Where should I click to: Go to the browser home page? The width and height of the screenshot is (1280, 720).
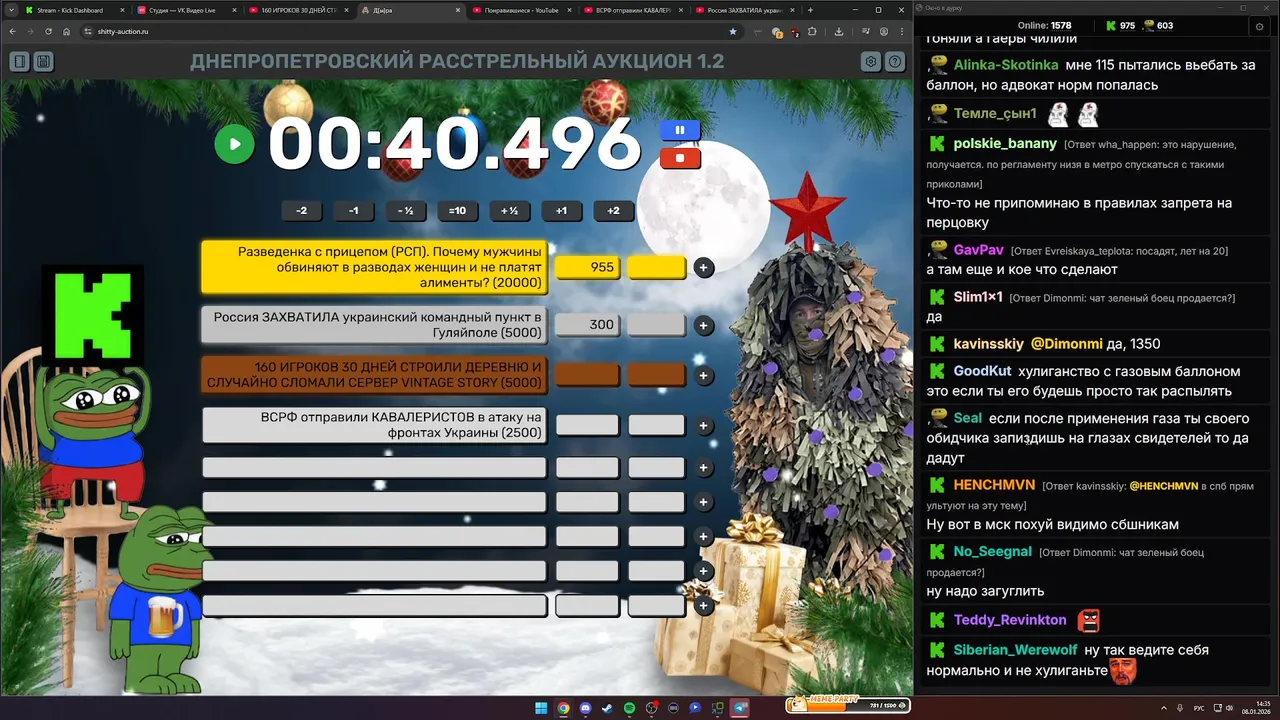point(66,31)
